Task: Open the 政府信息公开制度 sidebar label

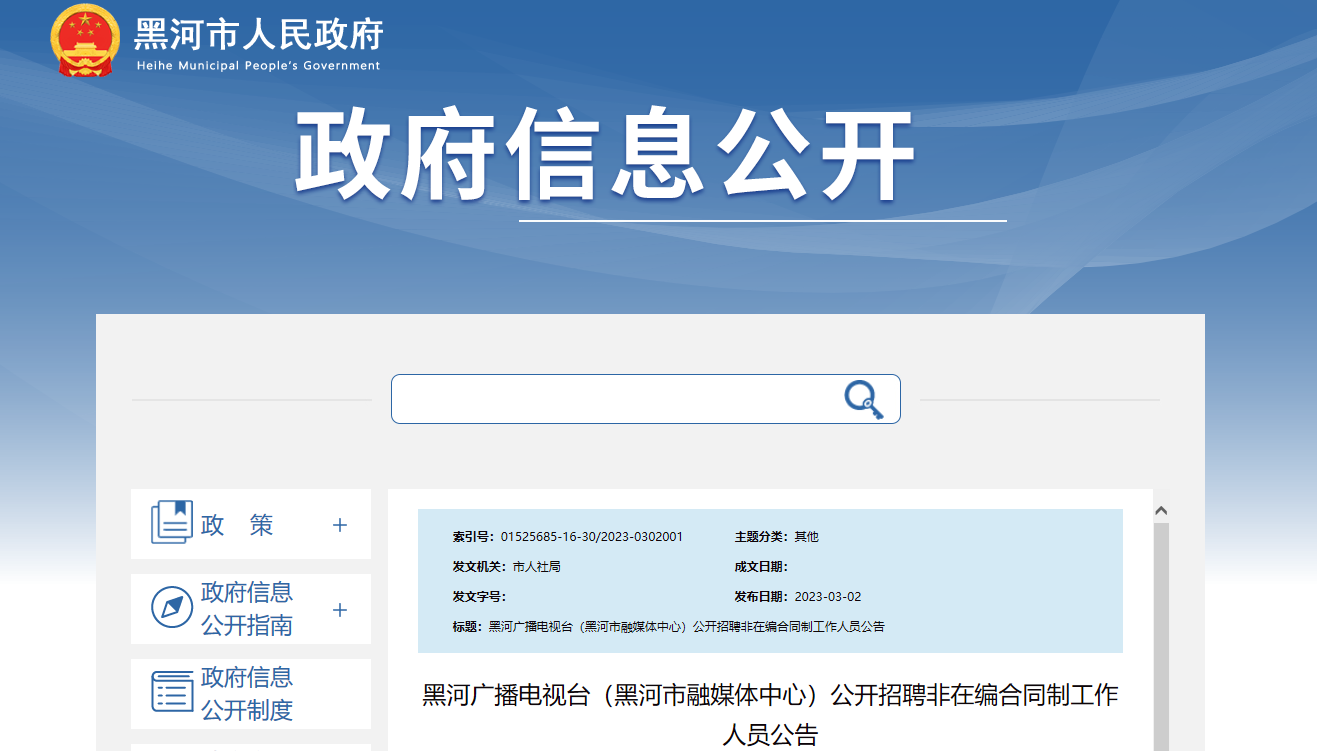Action: (x=247, y=693)
